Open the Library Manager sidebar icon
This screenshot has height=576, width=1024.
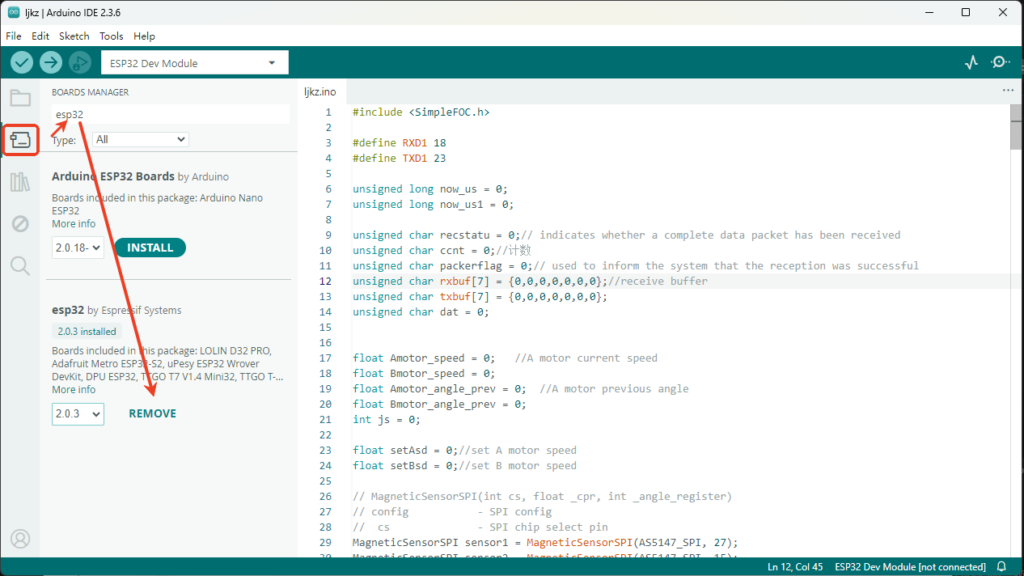pos(20,182)
